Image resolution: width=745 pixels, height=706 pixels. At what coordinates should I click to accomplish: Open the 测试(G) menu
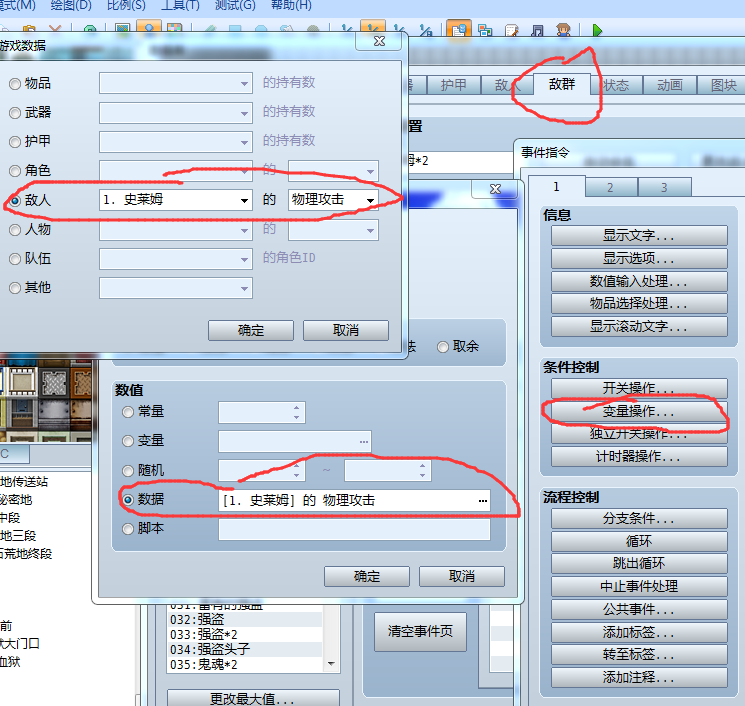click(235, 6)
